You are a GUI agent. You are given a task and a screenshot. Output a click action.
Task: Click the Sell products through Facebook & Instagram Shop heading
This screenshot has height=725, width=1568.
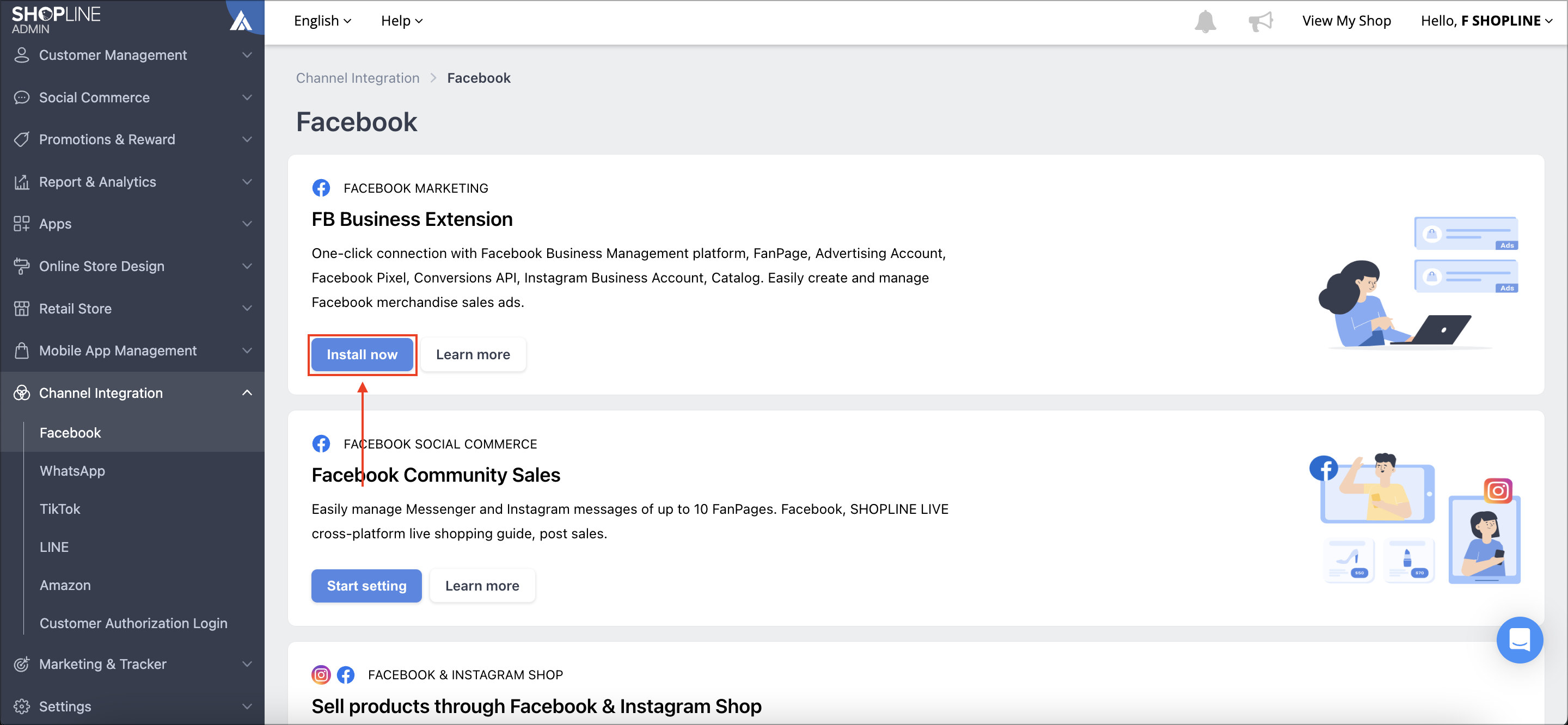point(536,706)
